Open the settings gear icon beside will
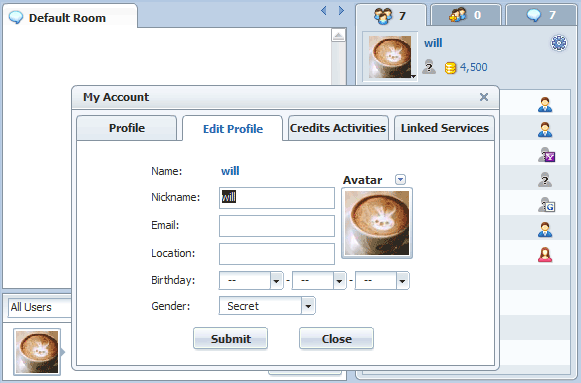 tap(559, 43)
